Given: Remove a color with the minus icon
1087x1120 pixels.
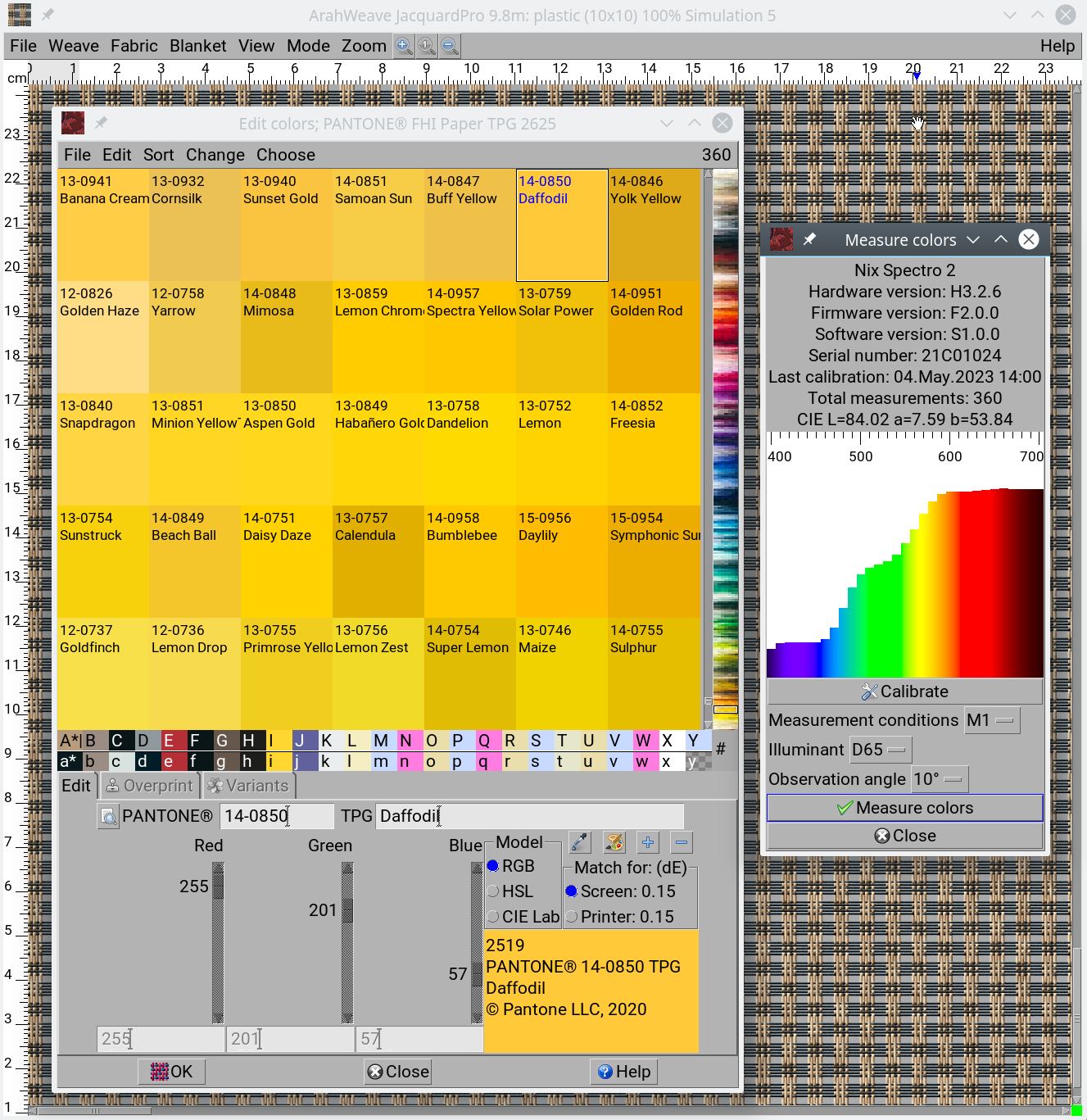Looking at the screenshot, I should point(682,842).
